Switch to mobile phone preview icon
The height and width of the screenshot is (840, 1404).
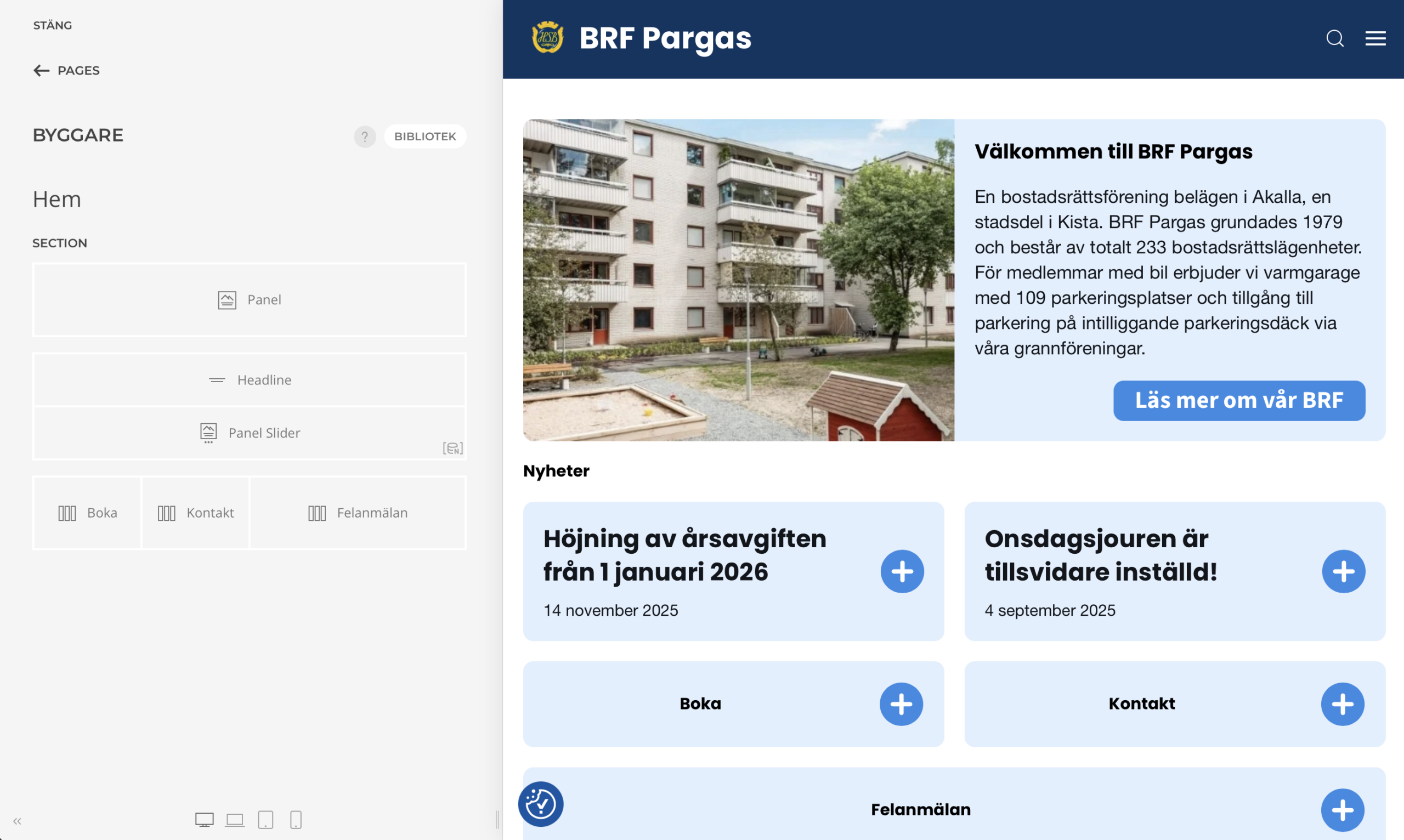tap(296, 820)
